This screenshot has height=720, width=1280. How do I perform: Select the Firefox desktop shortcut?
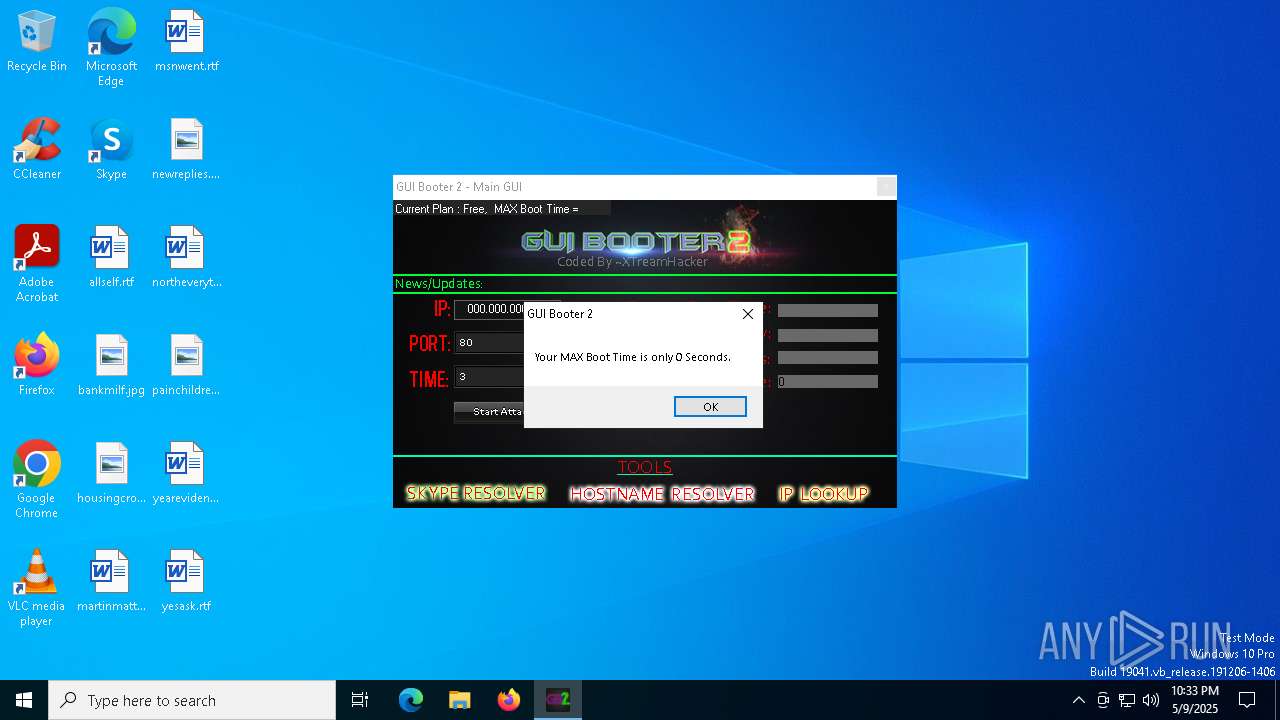coord(37,365)
